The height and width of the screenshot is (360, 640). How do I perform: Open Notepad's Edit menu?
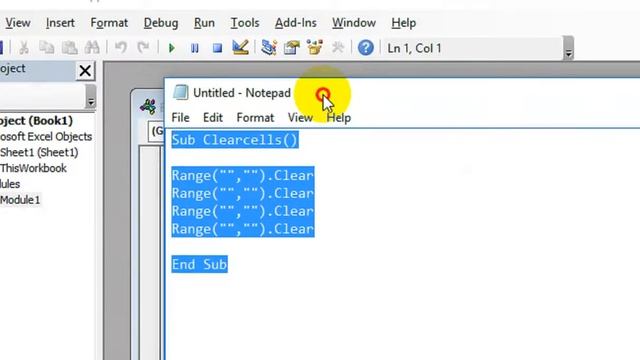(x=213, y=118)
